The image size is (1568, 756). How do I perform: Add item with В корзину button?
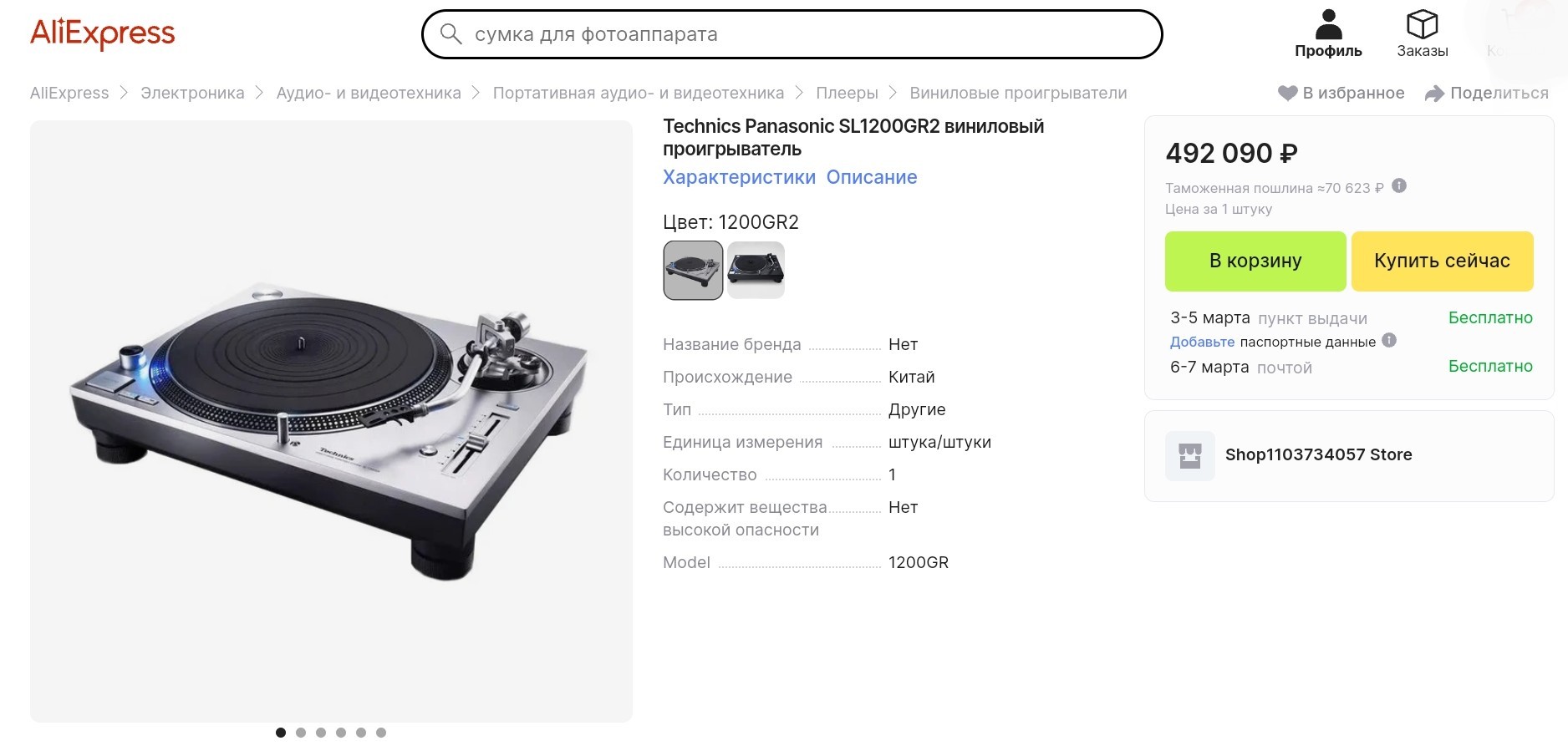(x=1255, y=261)
